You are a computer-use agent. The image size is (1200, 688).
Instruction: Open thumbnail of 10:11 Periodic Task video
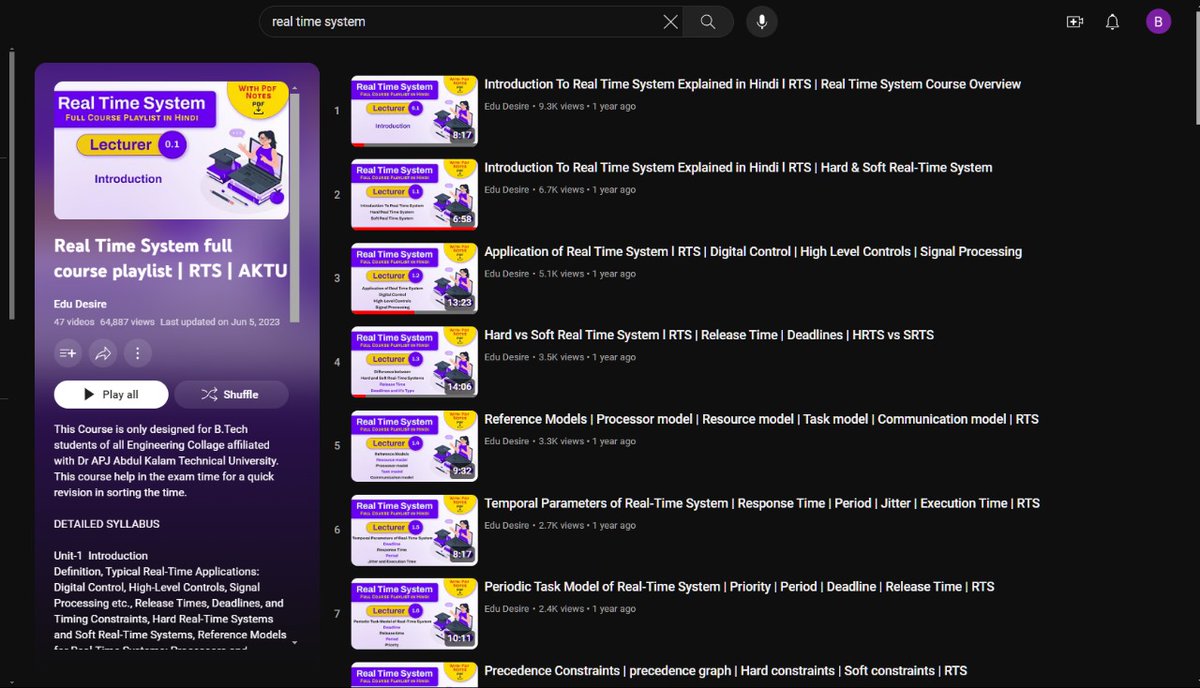point(414,613)
